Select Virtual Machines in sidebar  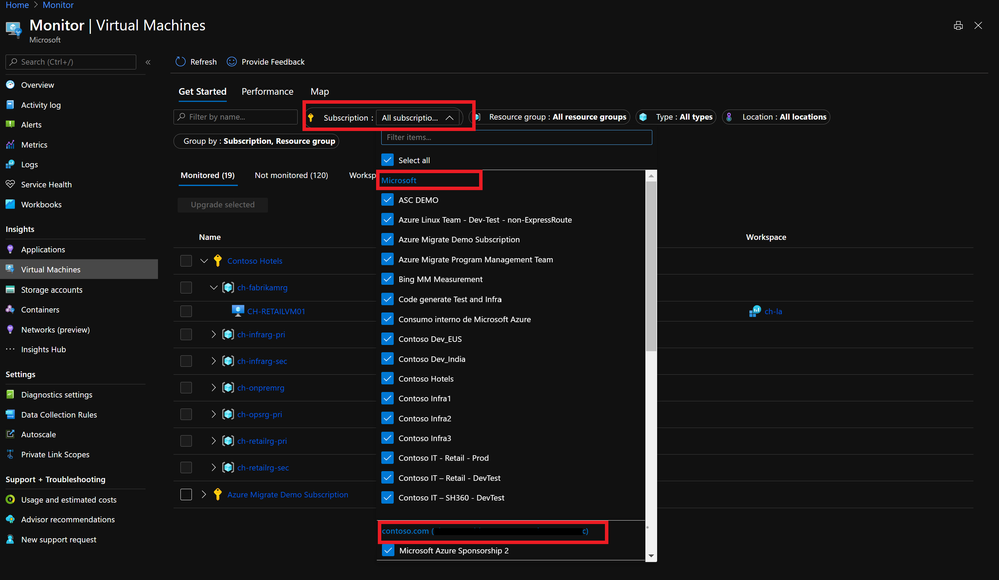(x=79, y=269)
